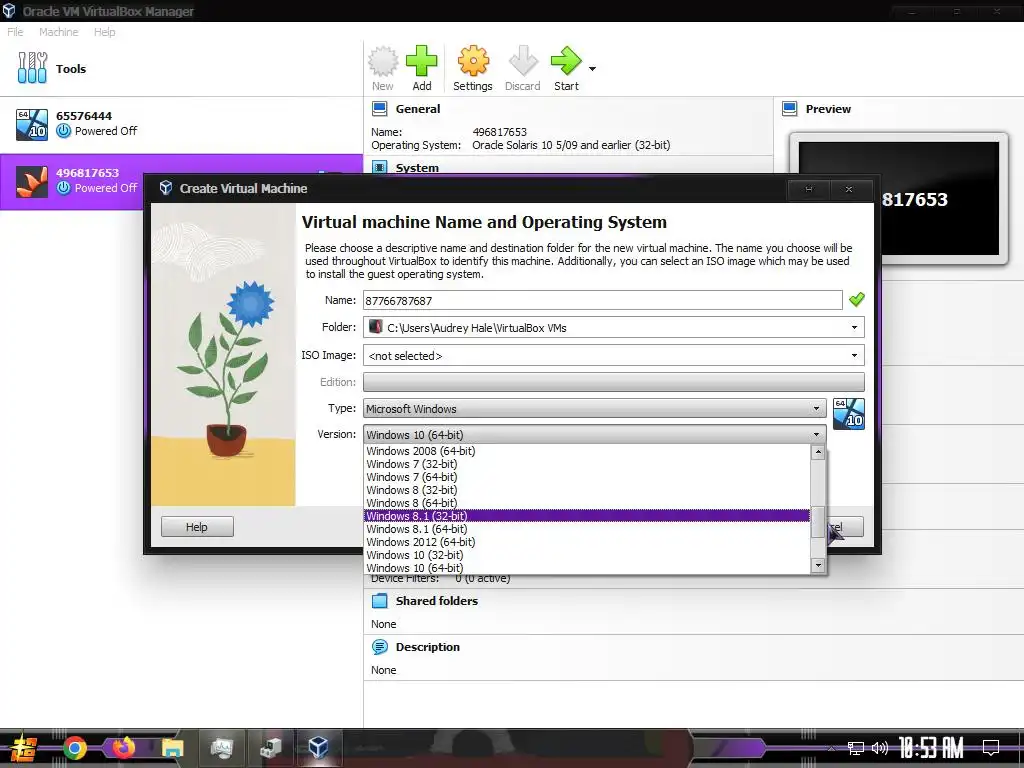Click the system monitor taskbar icon
The height and width of the screenshot is (768, 1024).
coord(221,747)
